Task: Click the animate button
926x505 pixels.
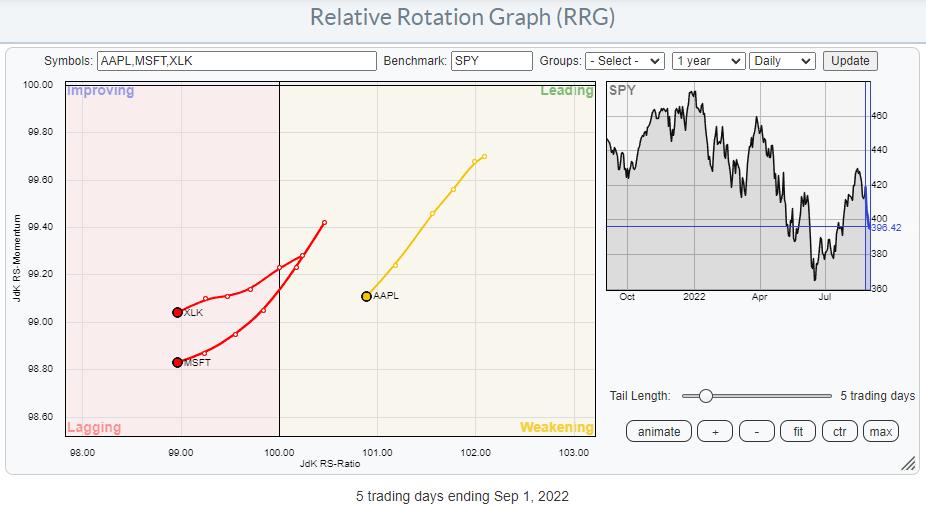Action: pos(659,431)
